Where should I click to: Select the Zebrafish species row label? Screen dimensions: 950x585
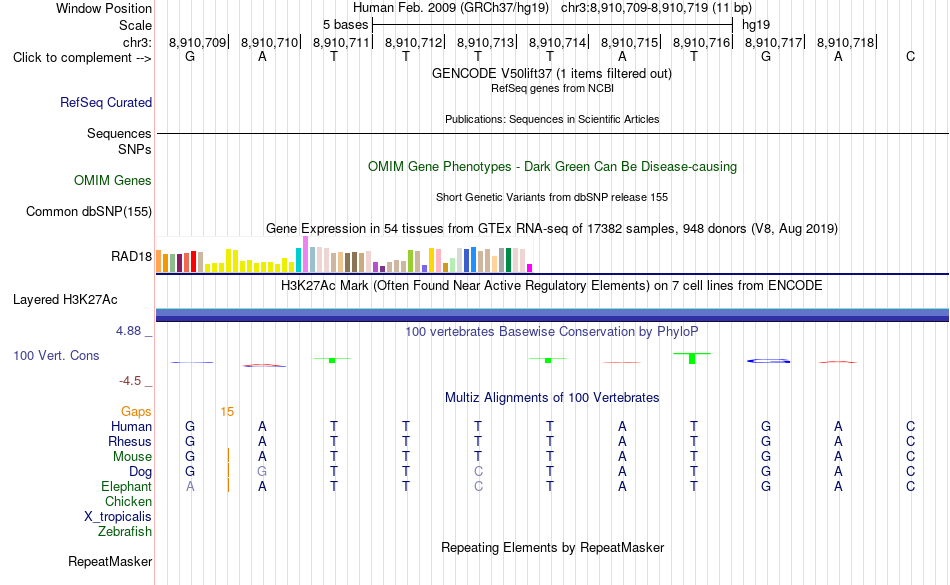pyautogui.click(x=125, y=531)
